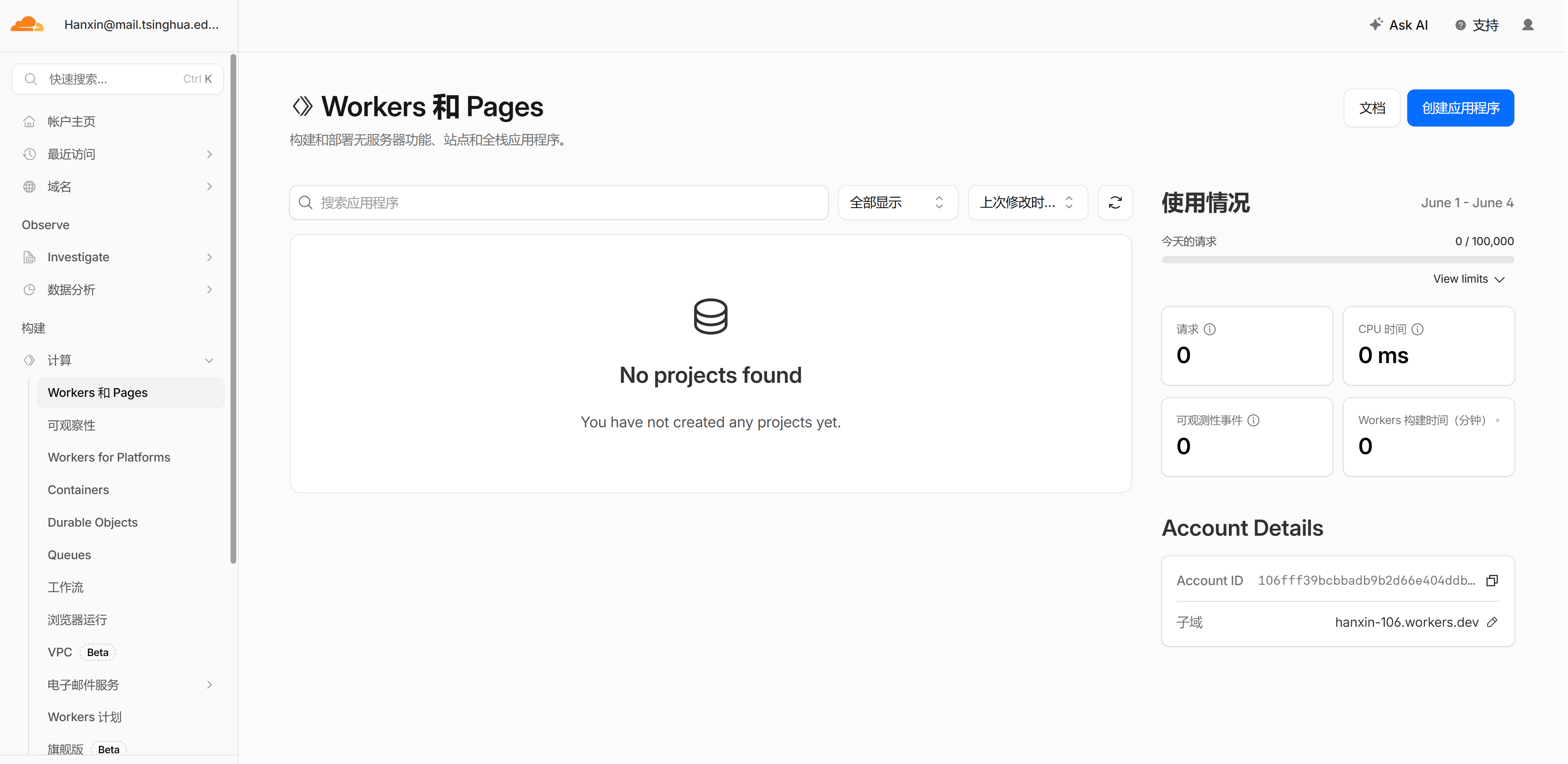The width and height of the screenshot is (1568, 764).
Task: Click the 支持 button label
Action: pyautogui.click(x=1485, y=25)
